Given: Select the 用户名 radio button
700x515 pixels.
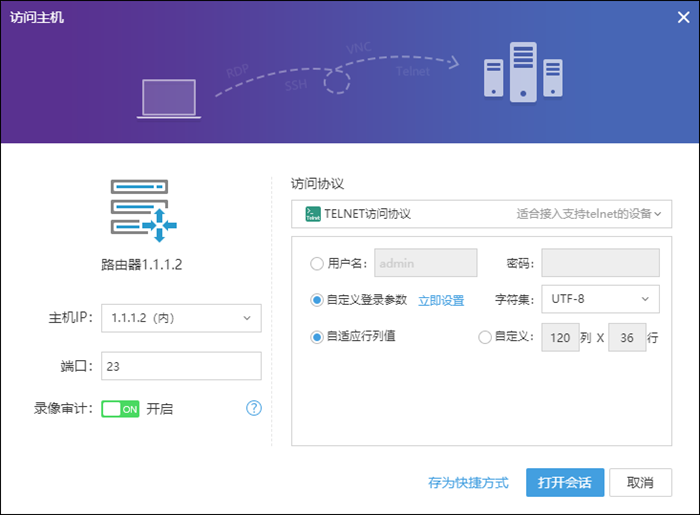Looking at the screenshot, I should click(x=317, y=264).
